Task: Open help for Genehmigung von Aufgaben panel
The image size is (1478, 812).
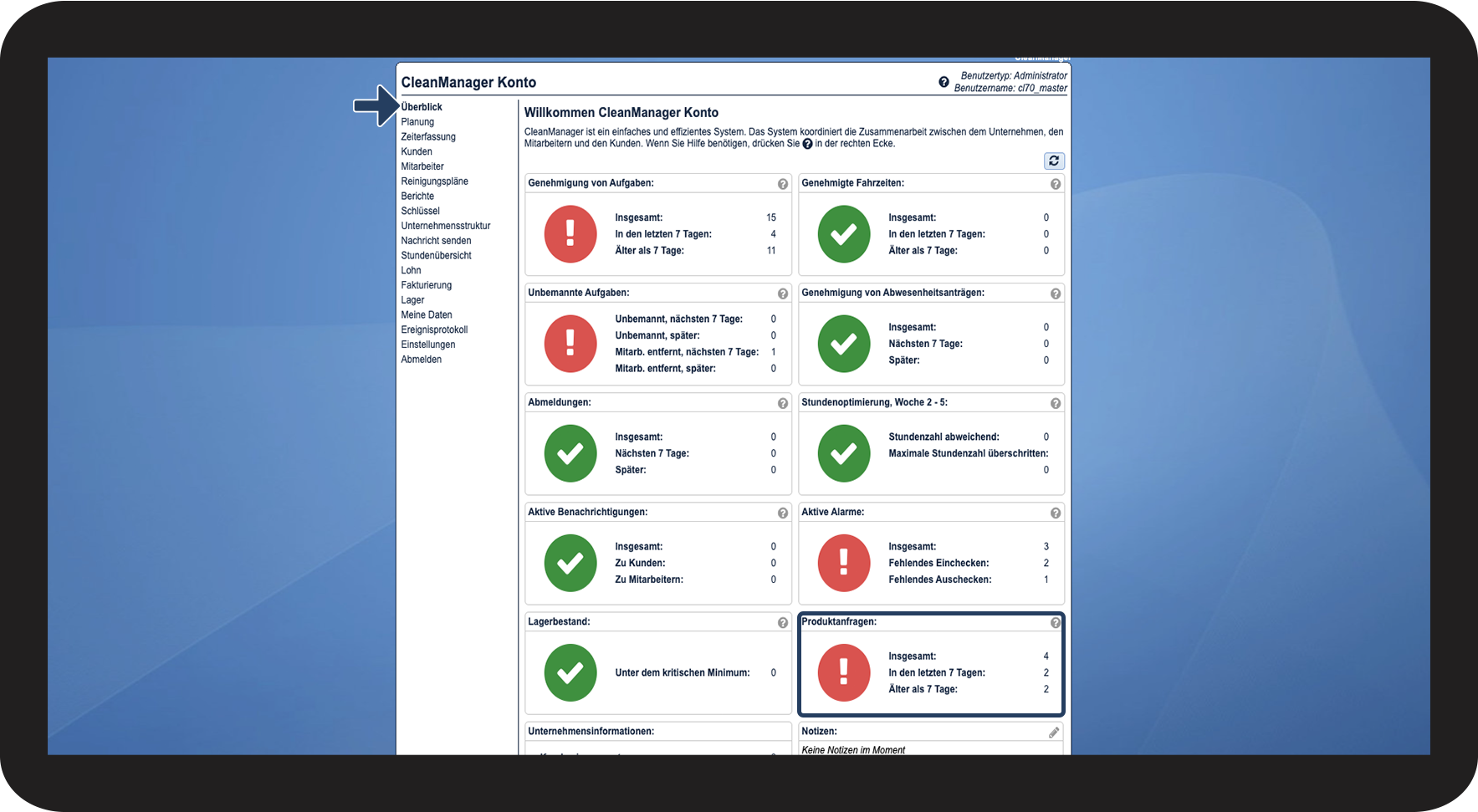Action: tap(783, 184)
